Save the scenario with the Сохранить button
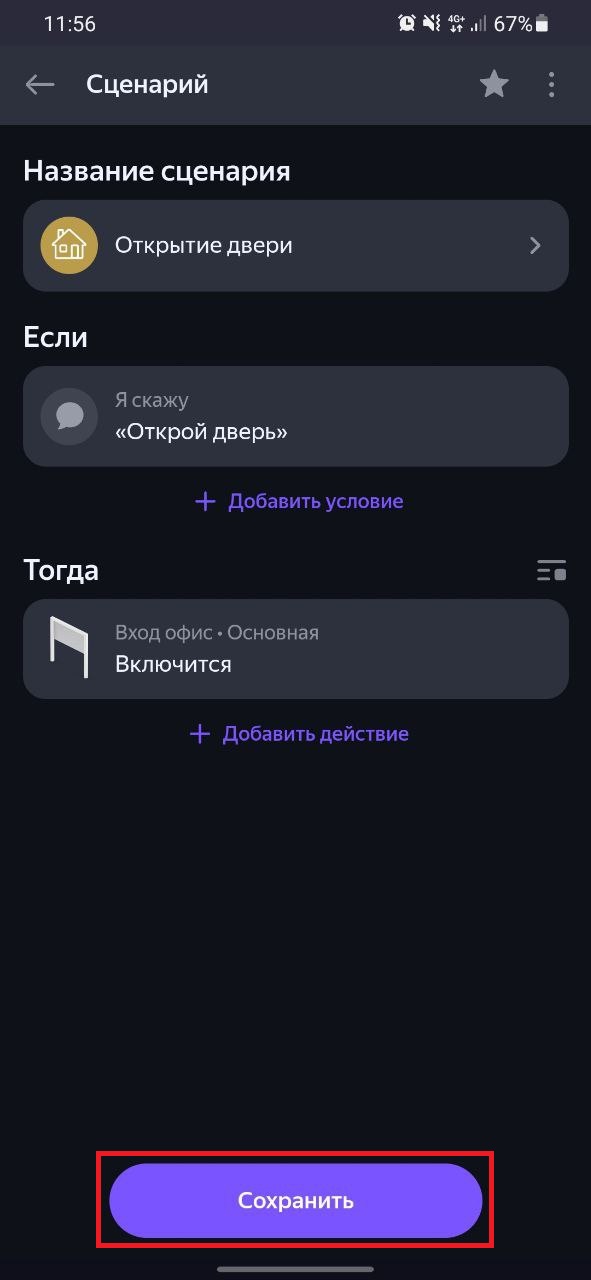The height and width of the screenshot is (1280, 591). click(x=296, y=1200)
